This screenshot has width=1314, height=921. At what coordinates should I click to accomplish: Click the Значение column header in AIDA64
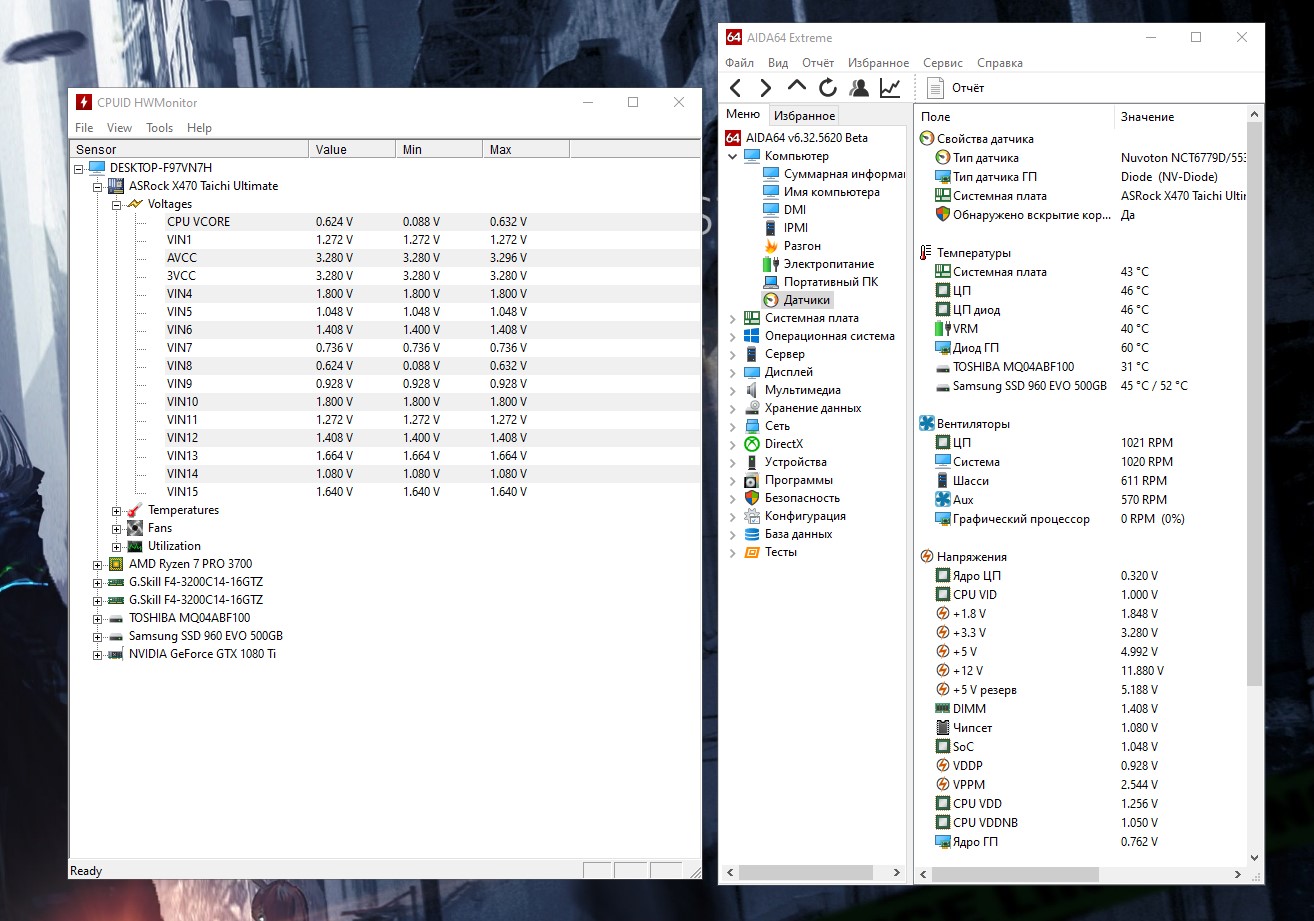[1180, 117]
